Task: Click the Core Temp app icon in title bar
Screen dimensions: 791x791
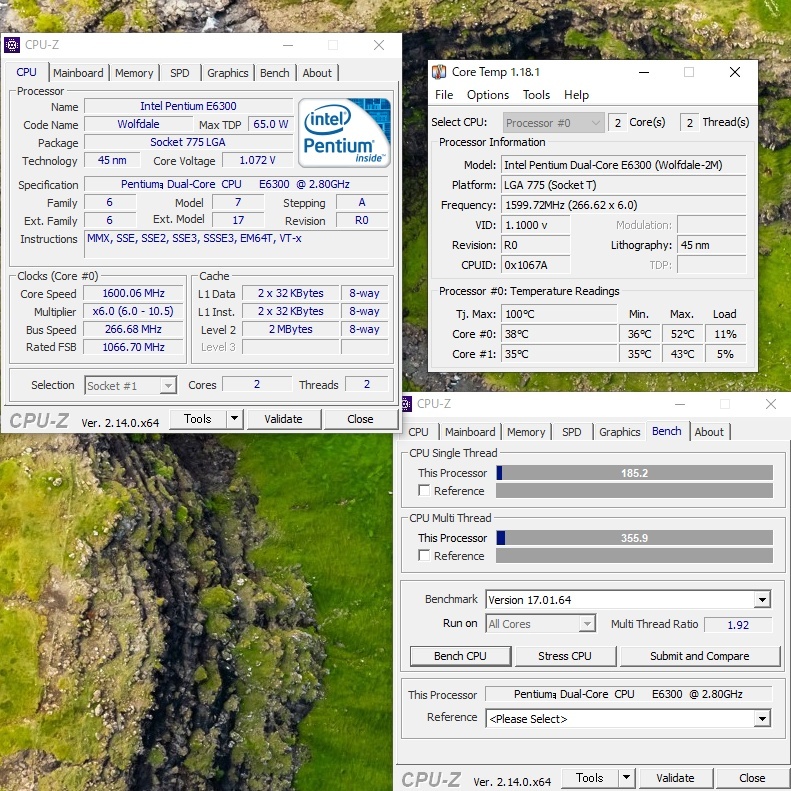Action: 439,72
